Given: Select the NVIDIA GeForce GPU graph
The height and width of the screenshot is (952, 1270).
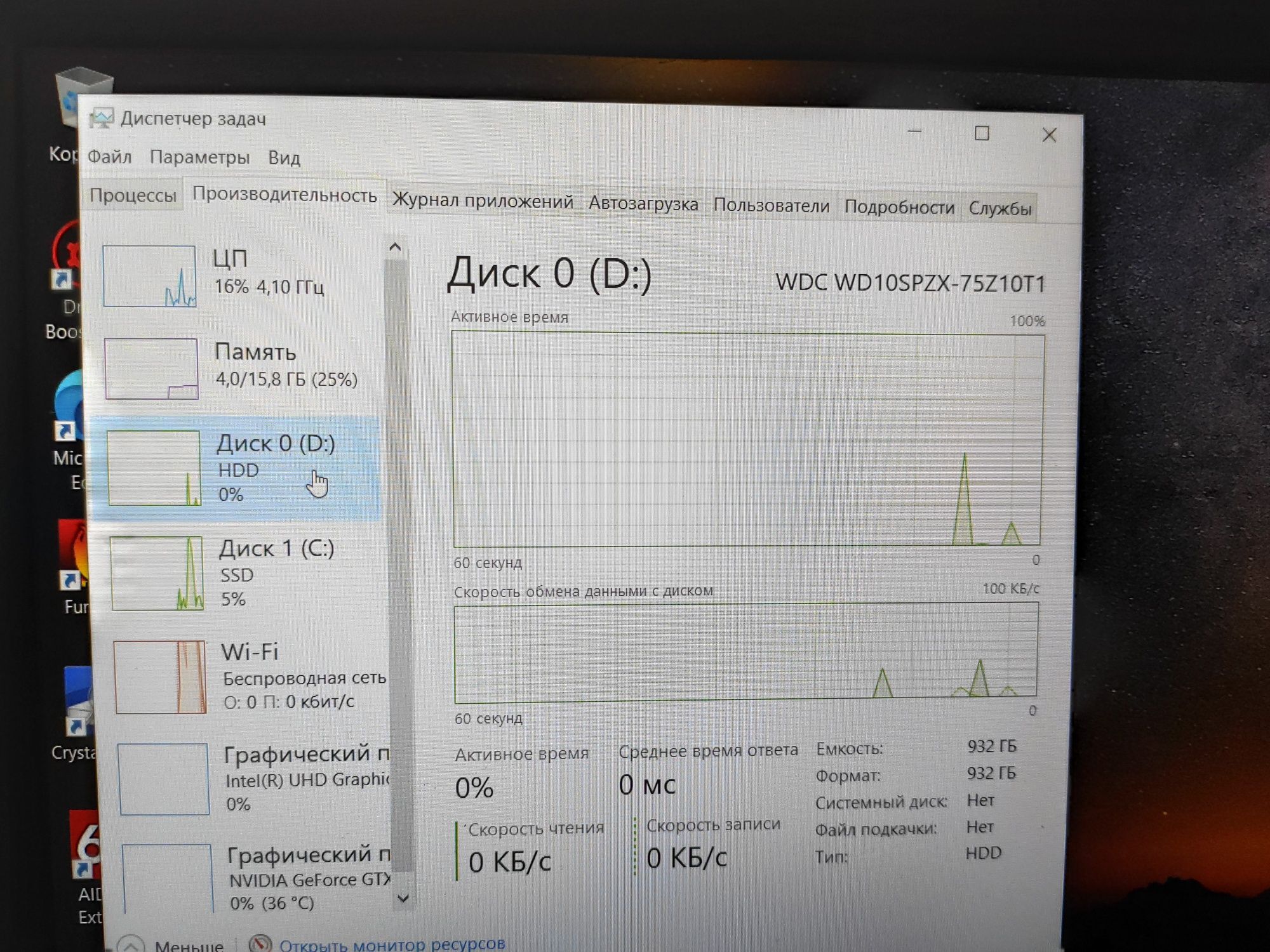Looking at the screenshot, I should click(x=168, y=879).
